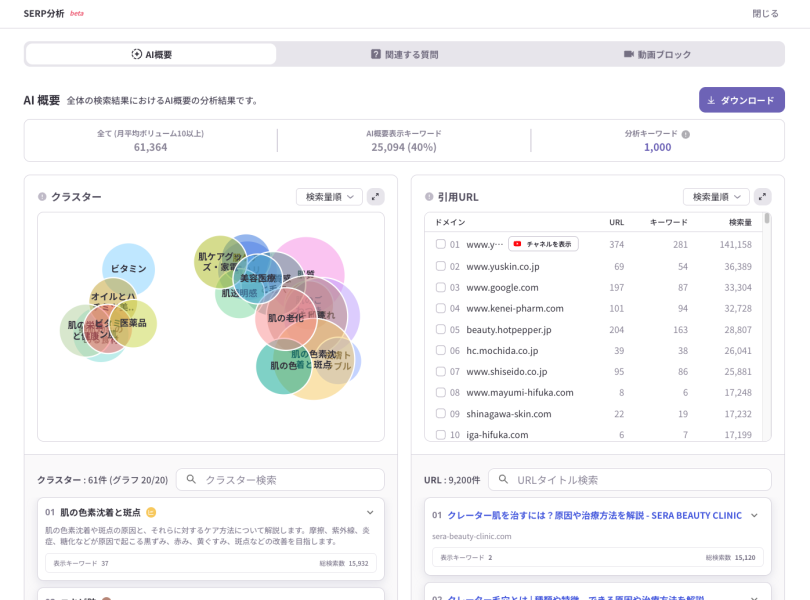Click the 美容医療 cluster bubble
Viewport: 810px width, 600px height.
258,278
